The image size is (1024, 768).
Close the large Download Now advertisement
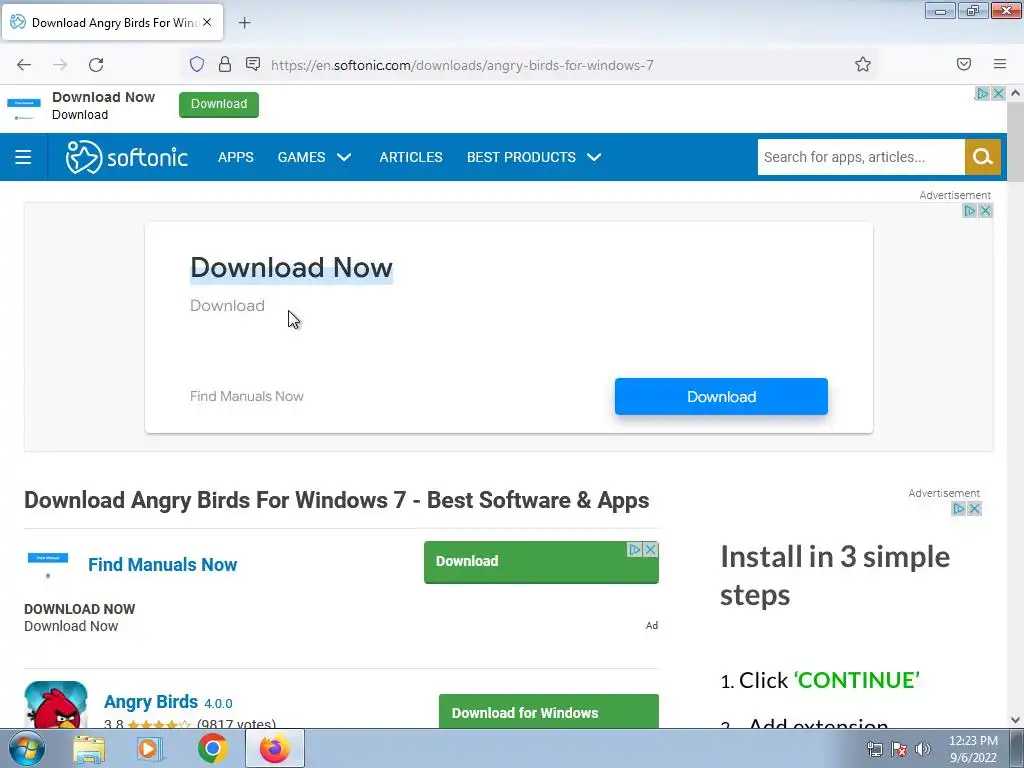pyautogui.click(x=985, y=211)
